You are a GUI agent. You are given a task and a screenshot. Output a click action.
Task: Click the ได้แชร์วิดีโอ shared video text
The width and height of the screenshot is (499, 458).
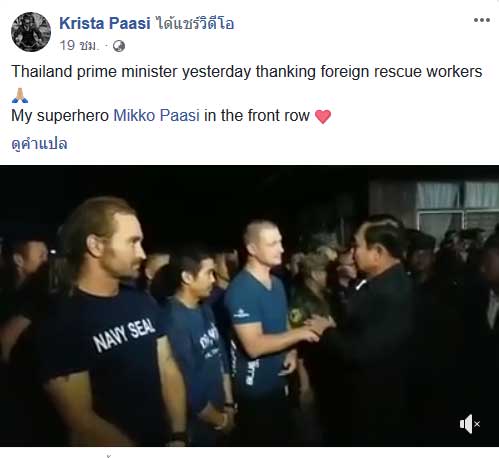[x=194, y=23]
